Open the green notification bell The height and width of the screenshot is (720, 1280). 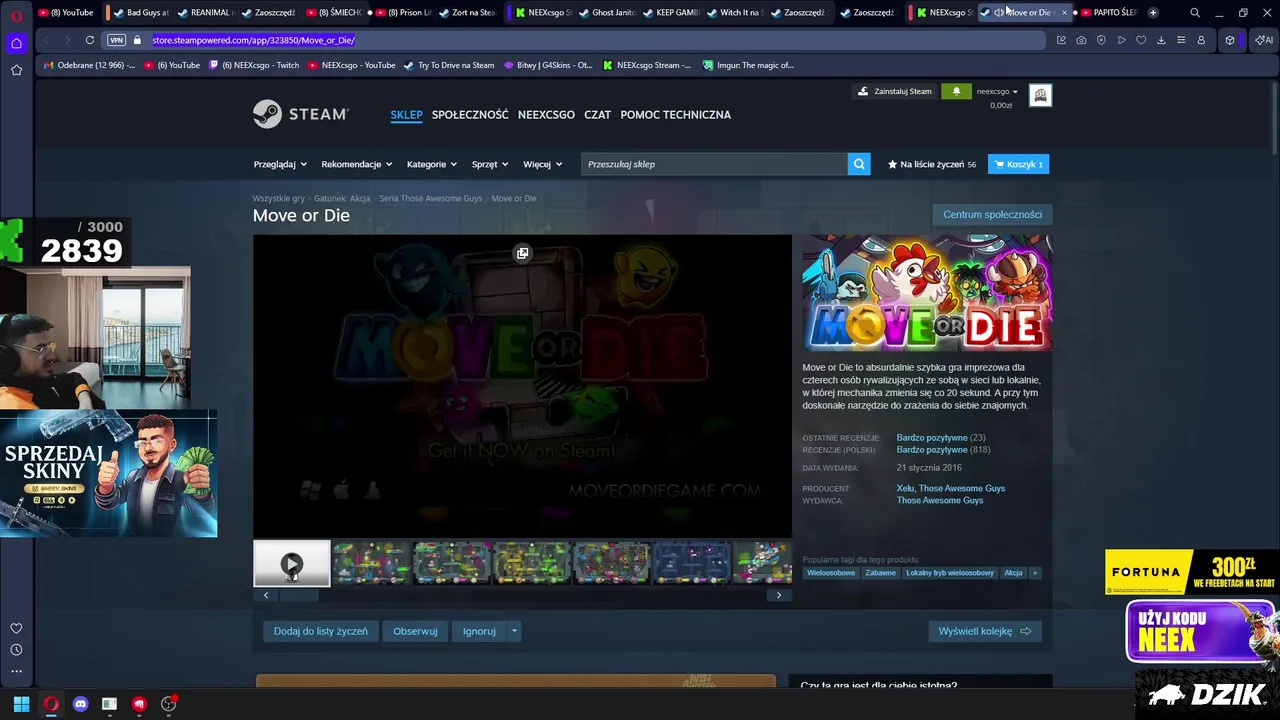pyautogui.click(x=956, y=91)
